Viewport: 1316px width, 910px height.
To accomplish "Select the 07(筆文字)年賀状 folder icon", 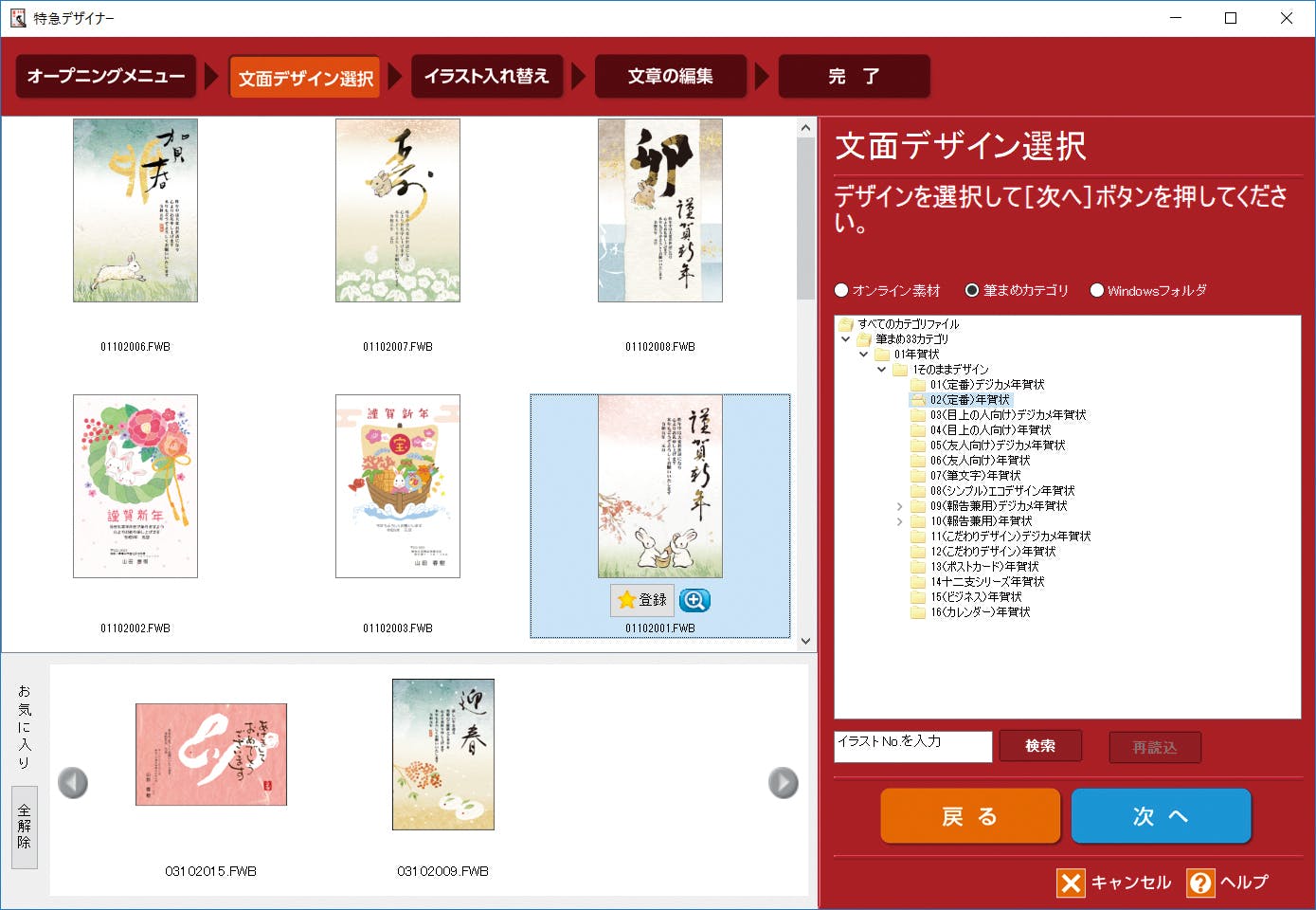I will pyautogui.click(x=917, y=476).
